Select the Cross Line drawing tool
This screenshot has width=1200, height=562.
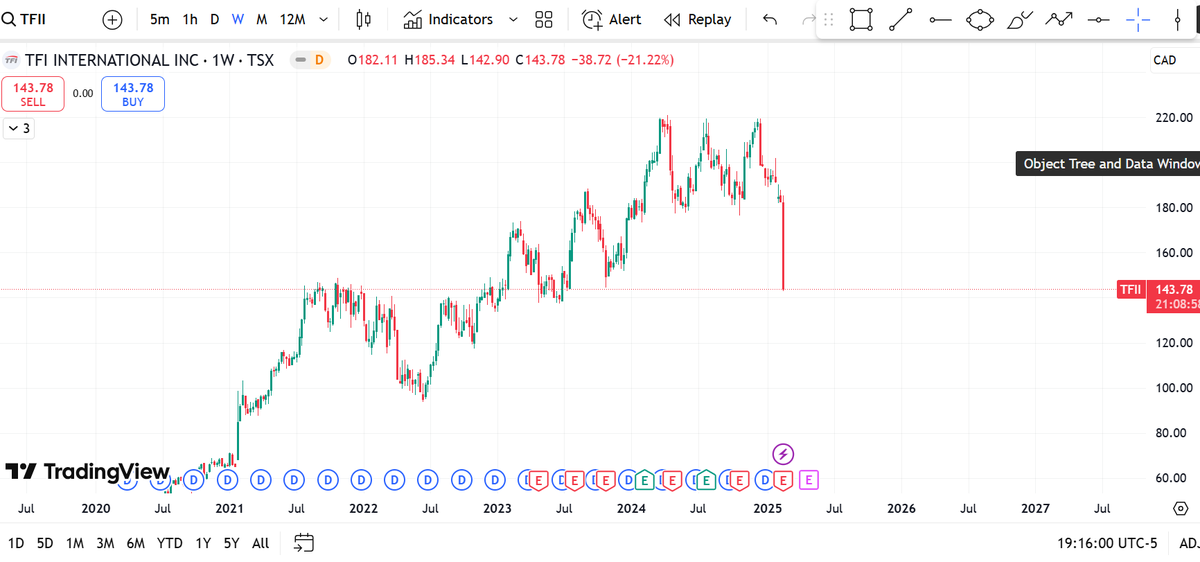coord(1138,19)
